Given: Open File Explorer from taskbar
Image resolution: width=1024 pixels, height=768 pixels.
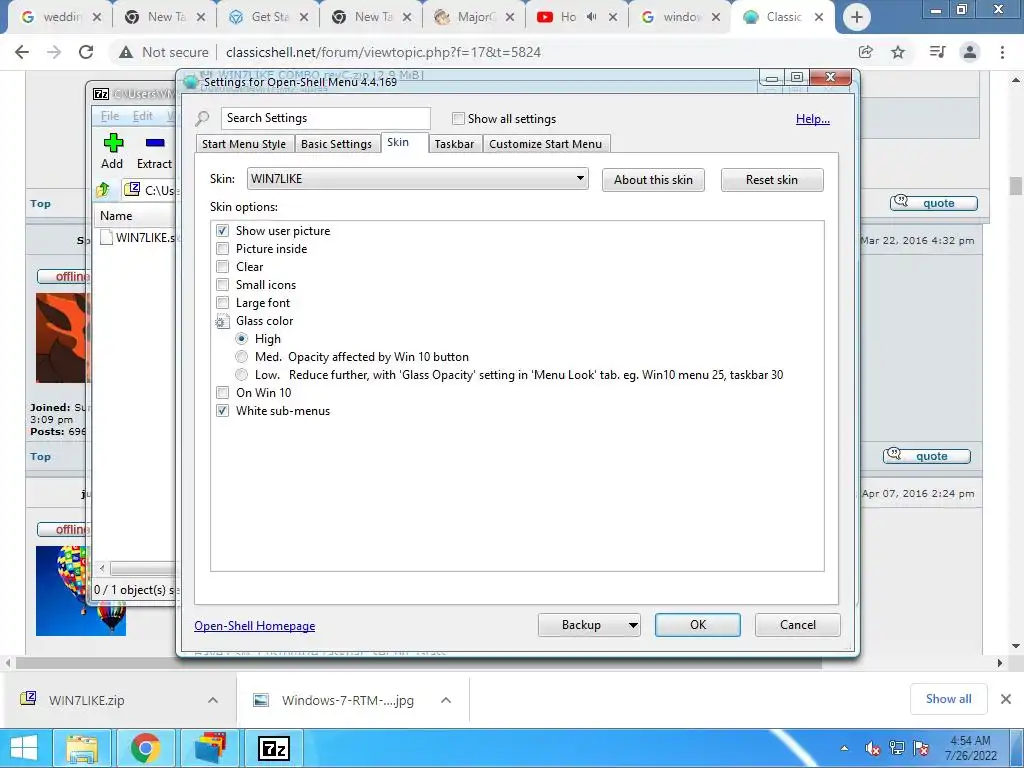Looking at the screenshot, I should tap(82, 748).
